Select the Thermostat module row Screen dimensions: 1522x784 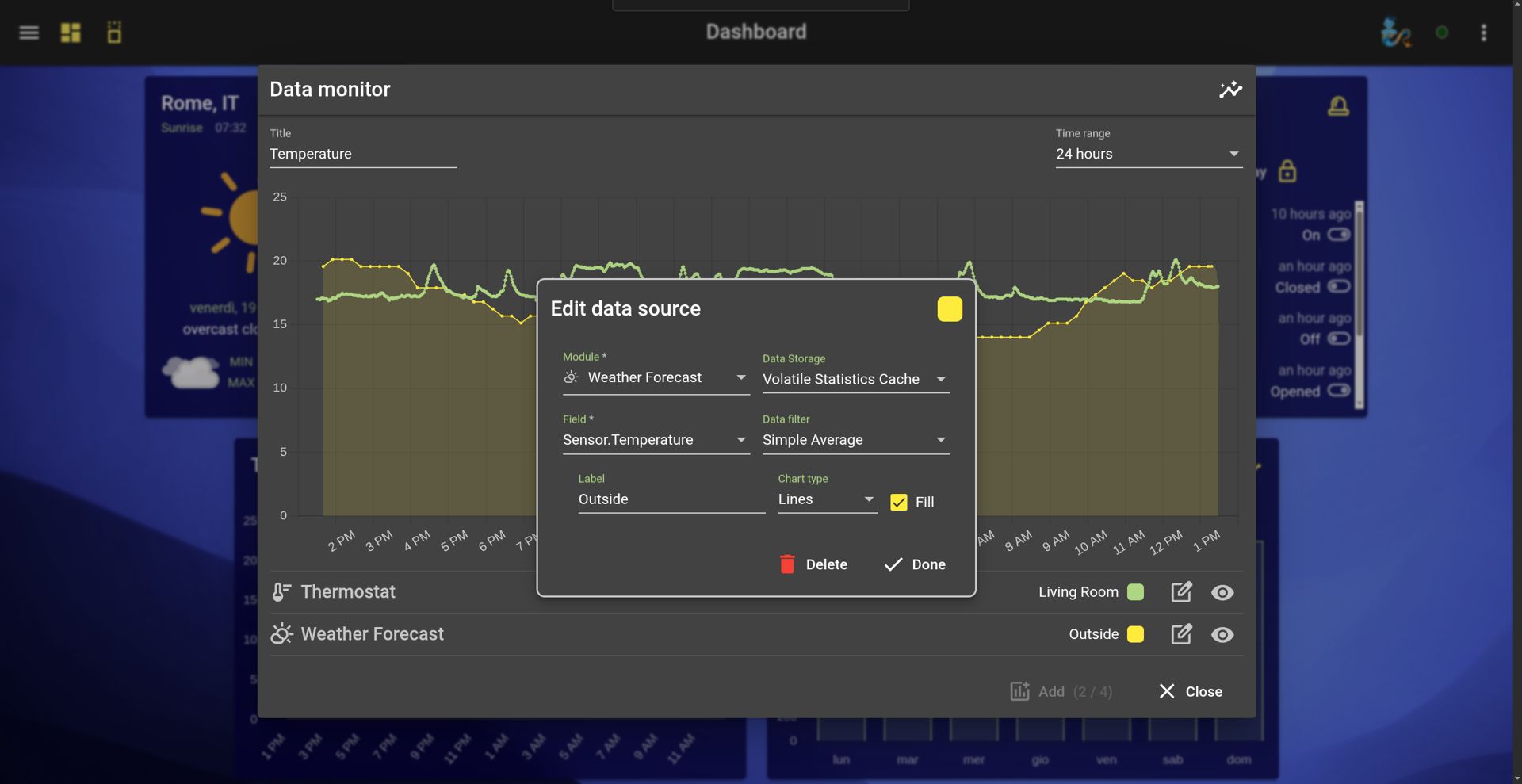(x=348, y=592)
